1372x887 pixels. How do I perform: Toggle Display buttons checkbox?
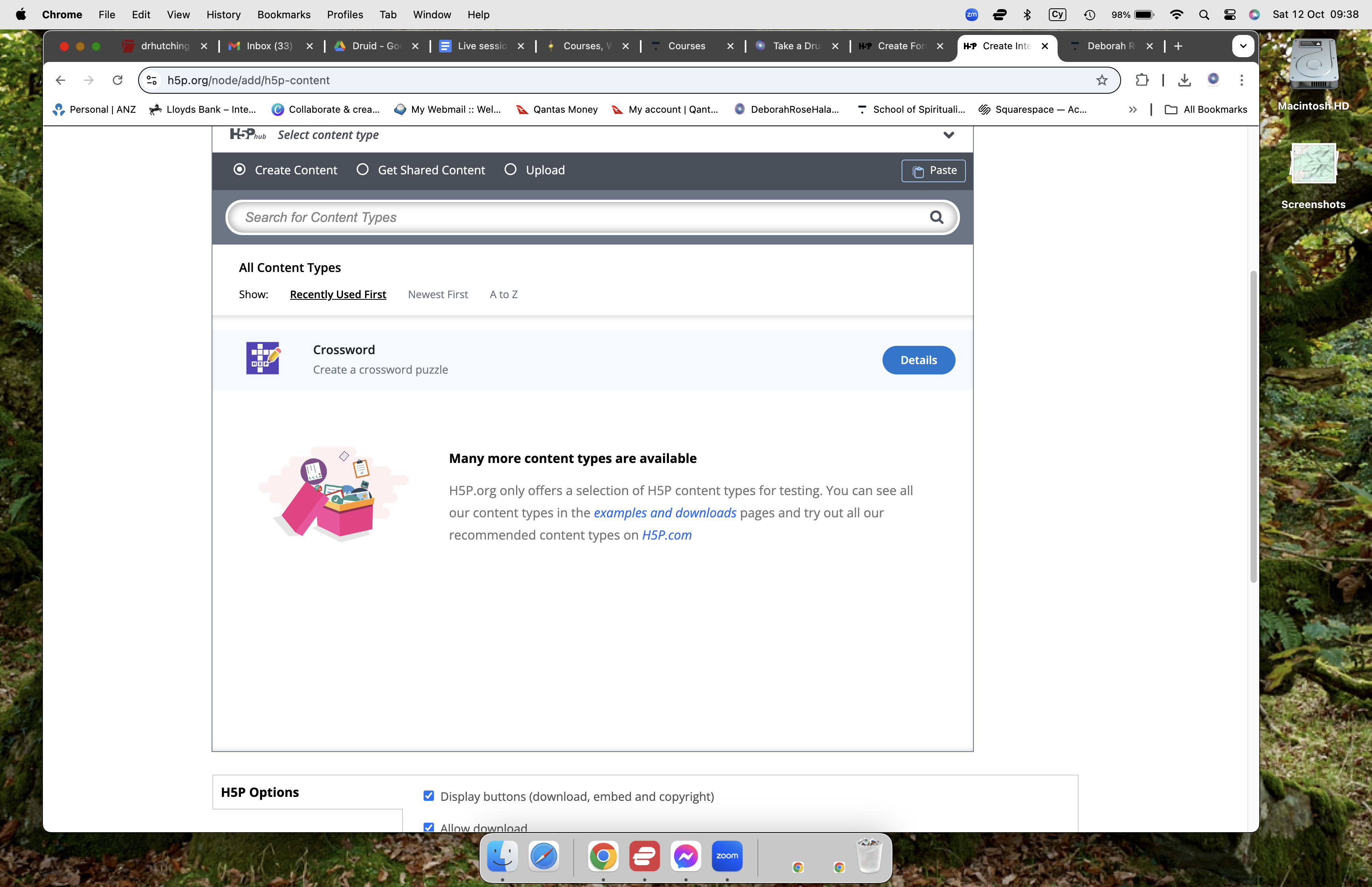pos(428,795)
